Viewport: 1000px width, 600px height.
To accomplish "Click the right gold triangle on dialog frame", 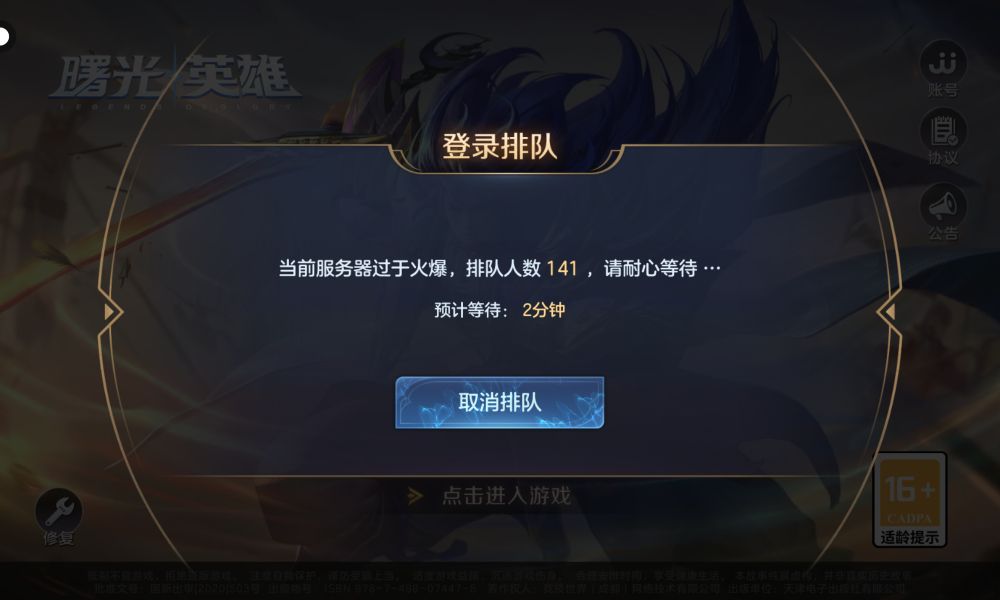I will pos(889,312).
